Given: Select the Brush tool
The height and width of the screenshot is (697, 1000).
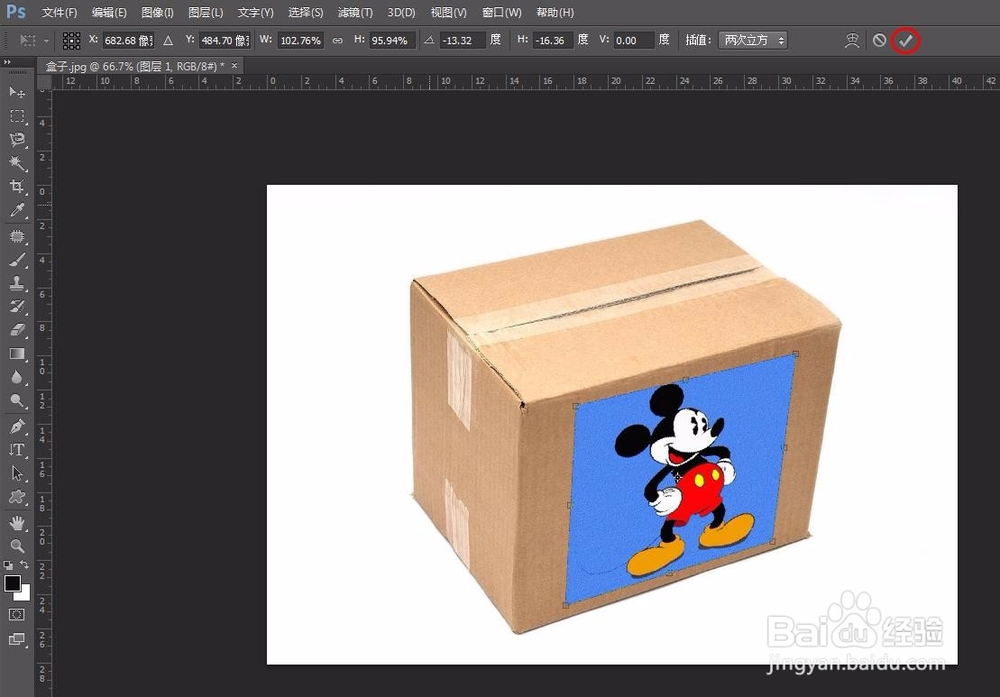Looking at the screenshot, I should click(x=17, y=260).
